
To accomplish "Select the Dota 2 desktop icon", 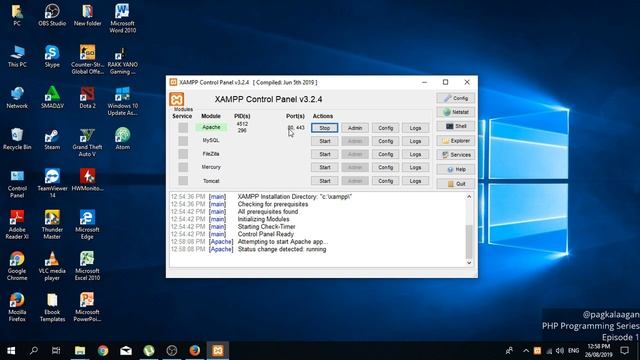I will click(87, 98).
